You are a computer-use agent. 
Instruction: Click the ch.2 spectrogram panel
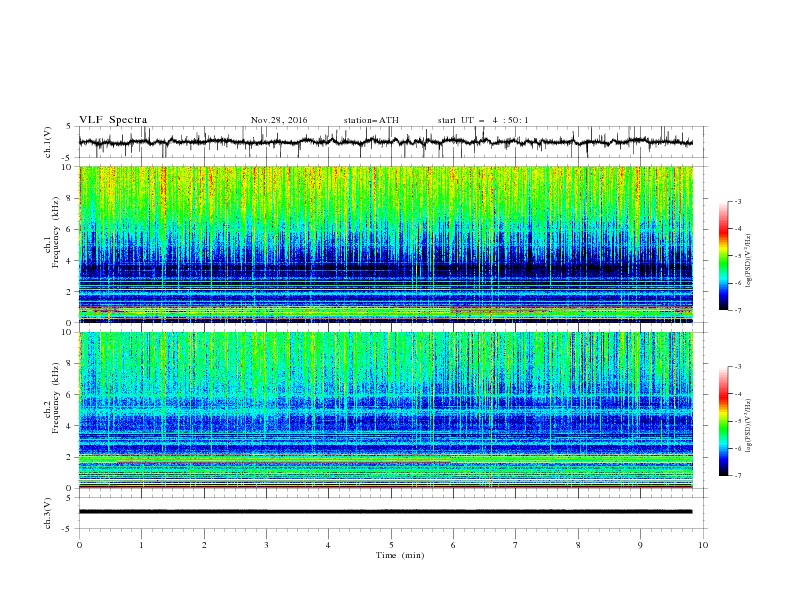coord(386,410)
